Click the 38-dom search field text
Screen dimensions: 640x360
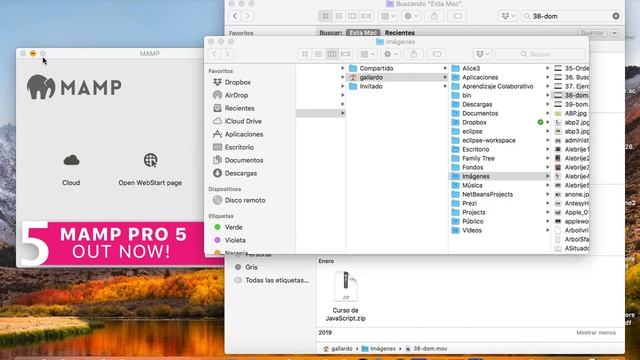(x=545, y=16)
